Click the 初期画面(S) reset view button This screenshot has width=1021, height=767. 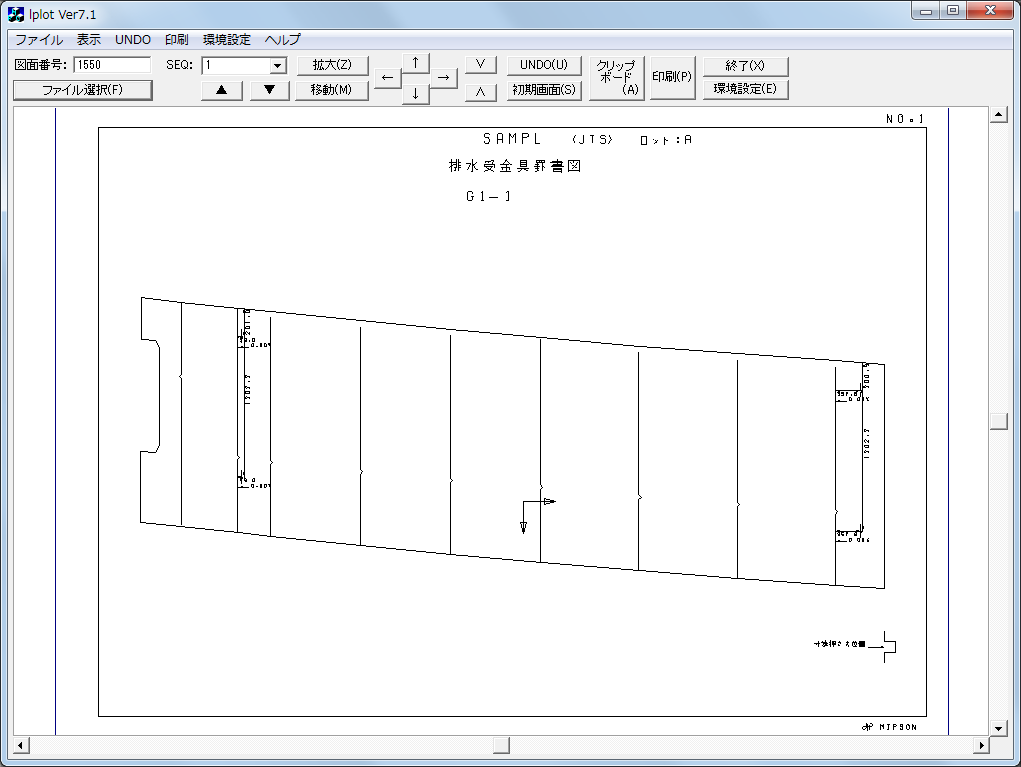click(544, 90)
